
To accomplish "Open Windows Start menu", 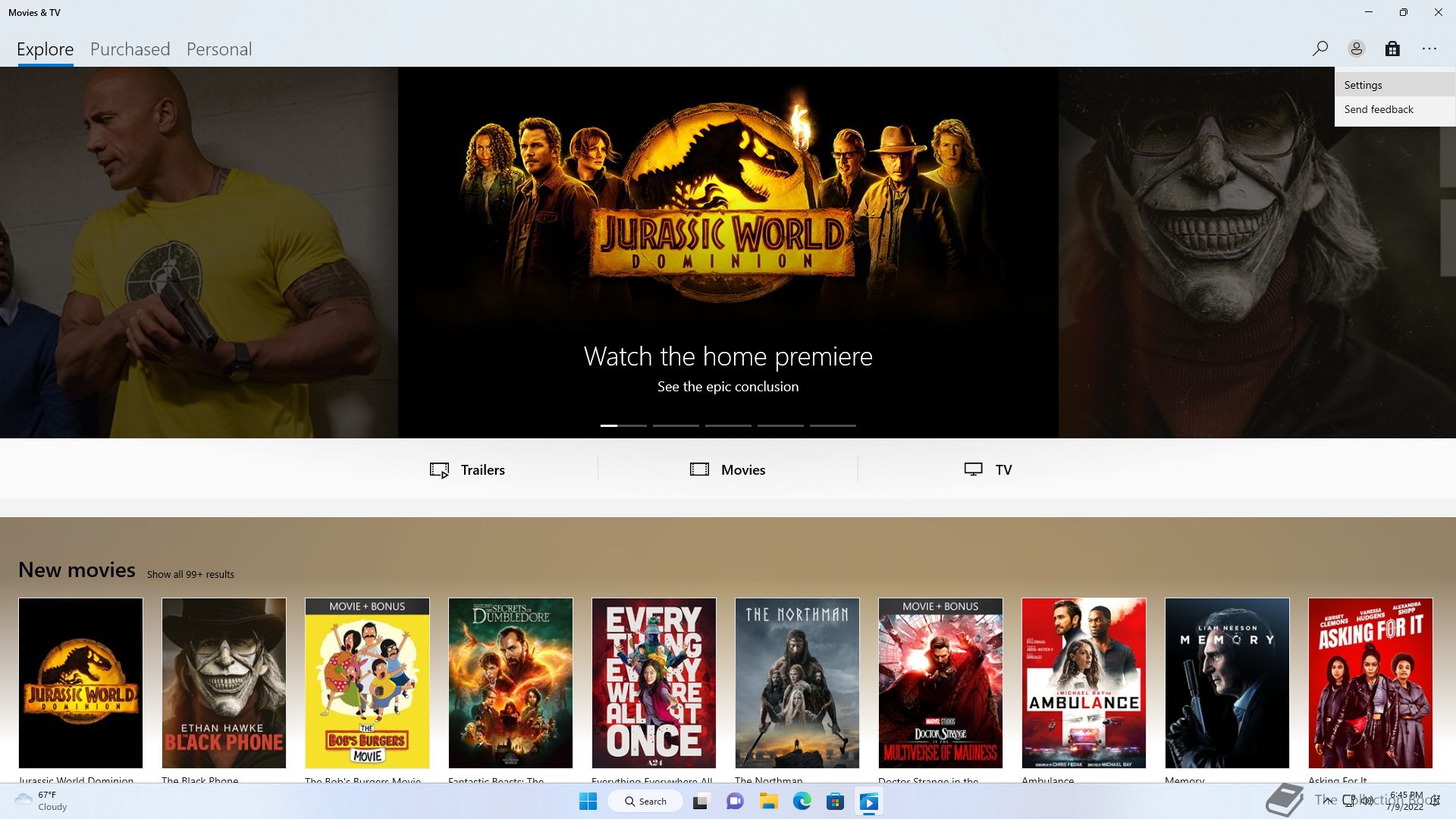I will (588, 801).
